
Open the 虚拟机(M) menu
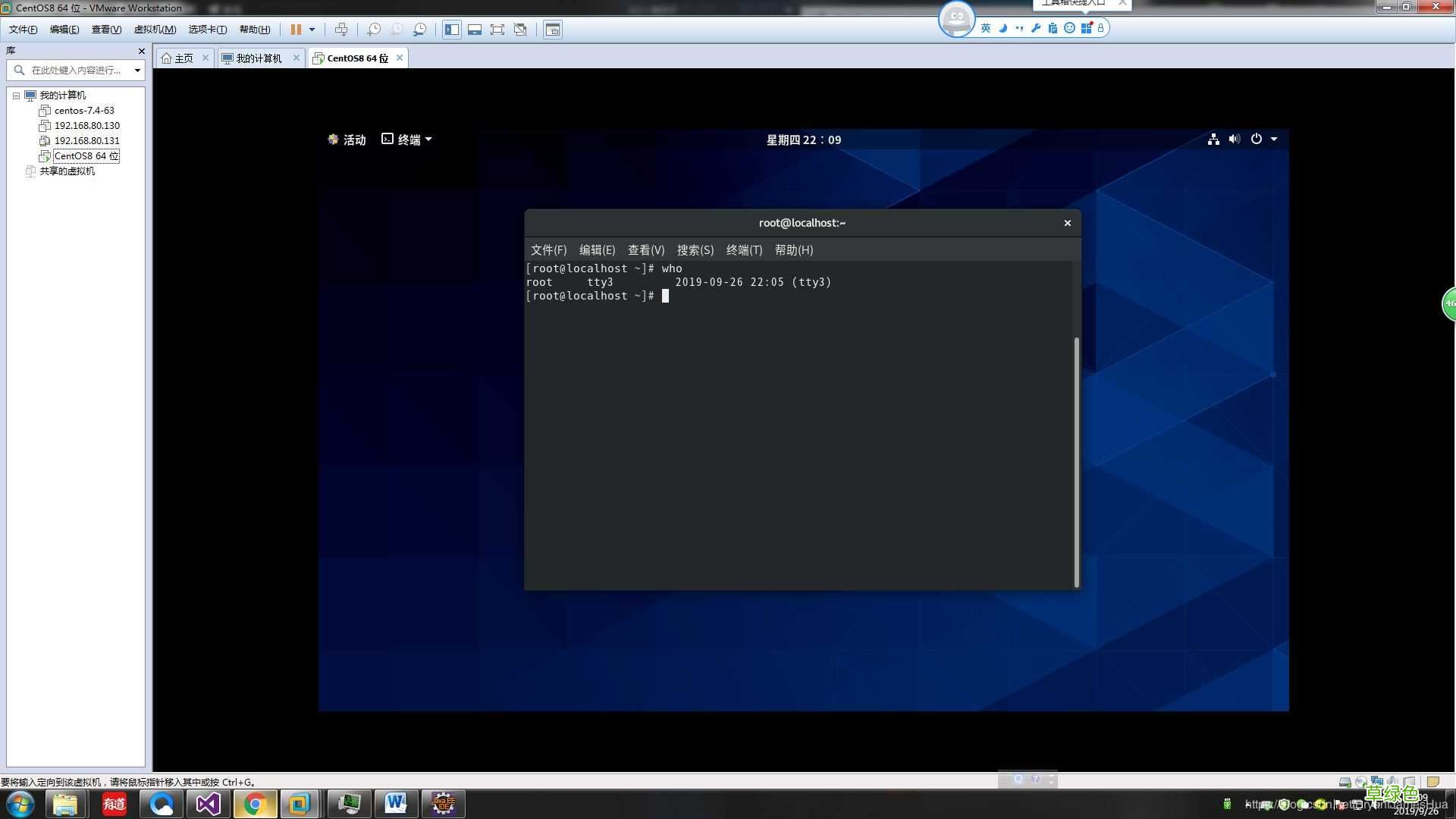click(x=155, y=30)
